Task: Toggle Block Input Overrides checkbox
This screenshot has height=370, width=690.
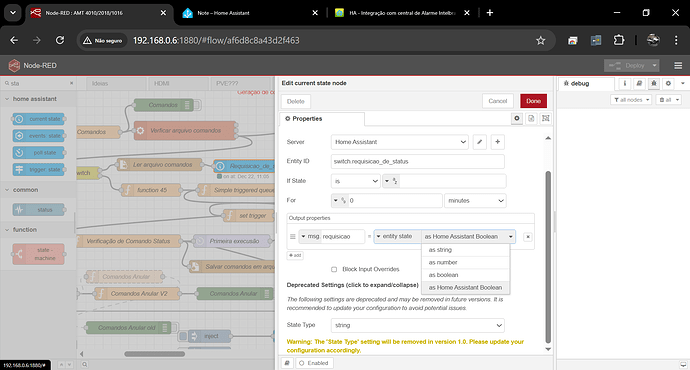Action: click(x=334, y=269)
